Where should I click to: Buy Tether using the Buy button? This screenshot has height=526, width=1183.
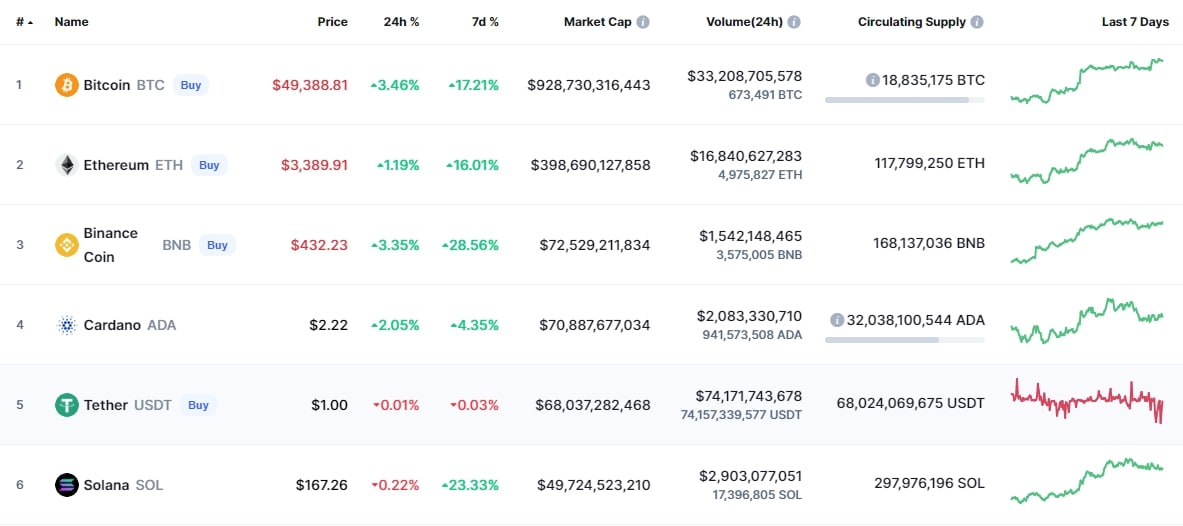tap(198, 405)
